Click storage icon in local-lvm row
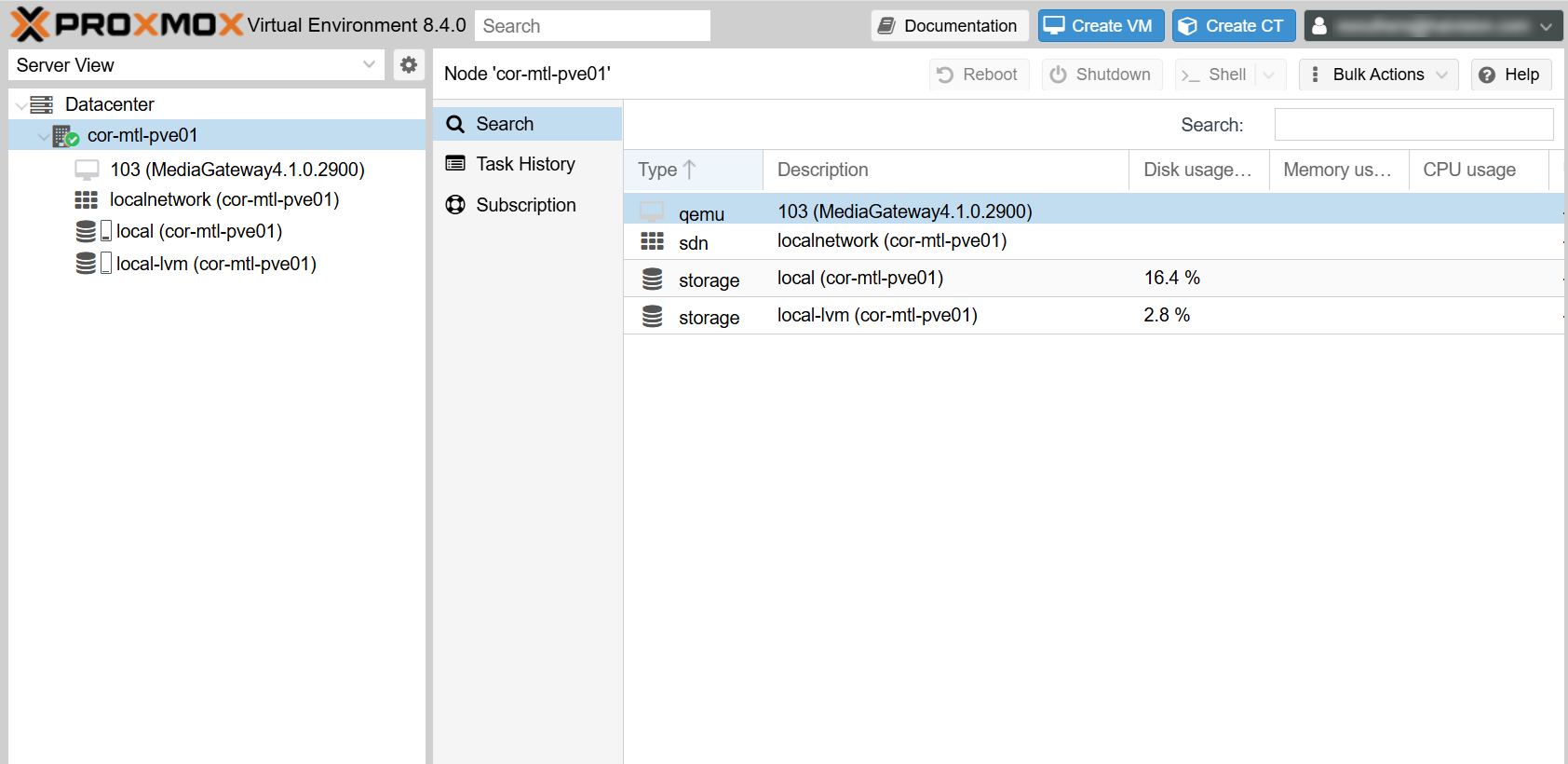Image resolution: width=1568 pixels, height=764 pixels. tap(653, 317)
